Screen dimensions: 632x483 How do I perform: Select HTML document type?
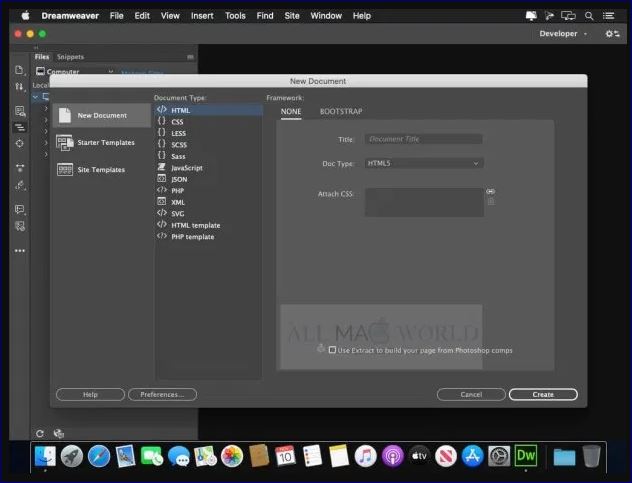pyautogui.click(x=209, y=110)
